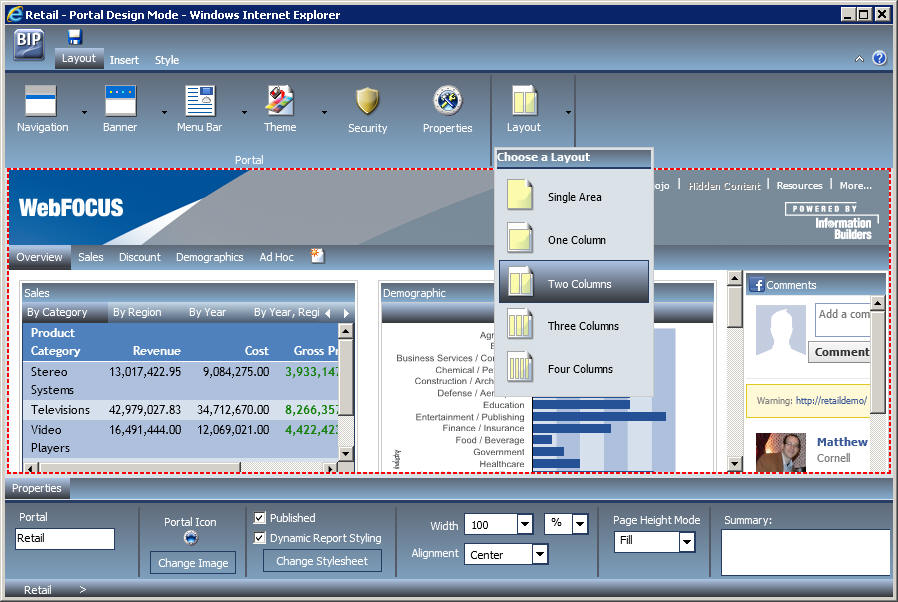This screenshot has height=602, width=898.
Task: Choose the Single Area layout icon
Action: point(519,194)
